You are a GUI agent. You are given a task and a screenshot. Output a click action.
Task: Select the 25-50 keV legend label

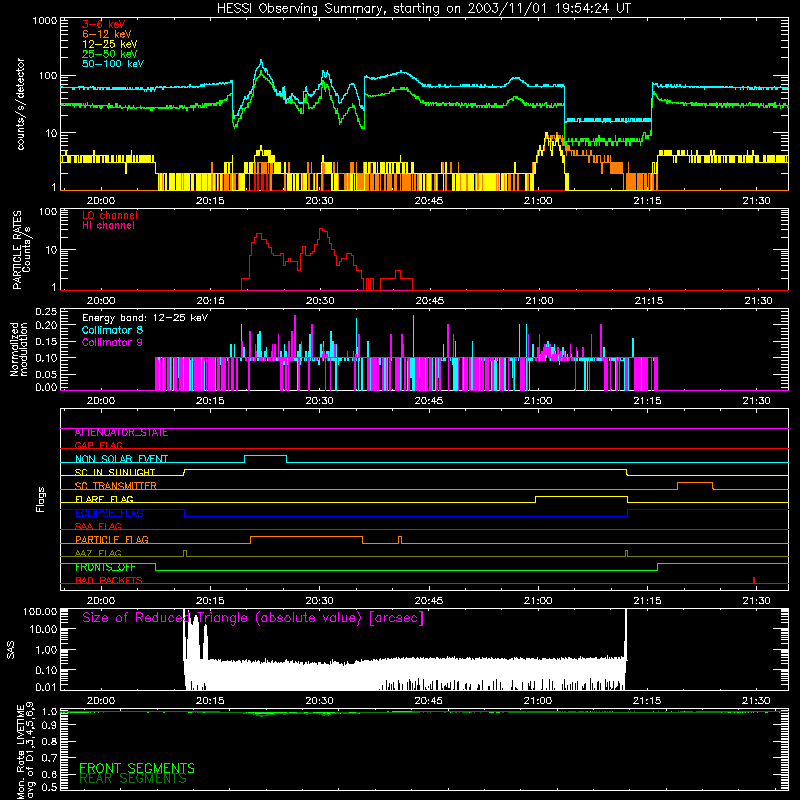tap(110, 54)
